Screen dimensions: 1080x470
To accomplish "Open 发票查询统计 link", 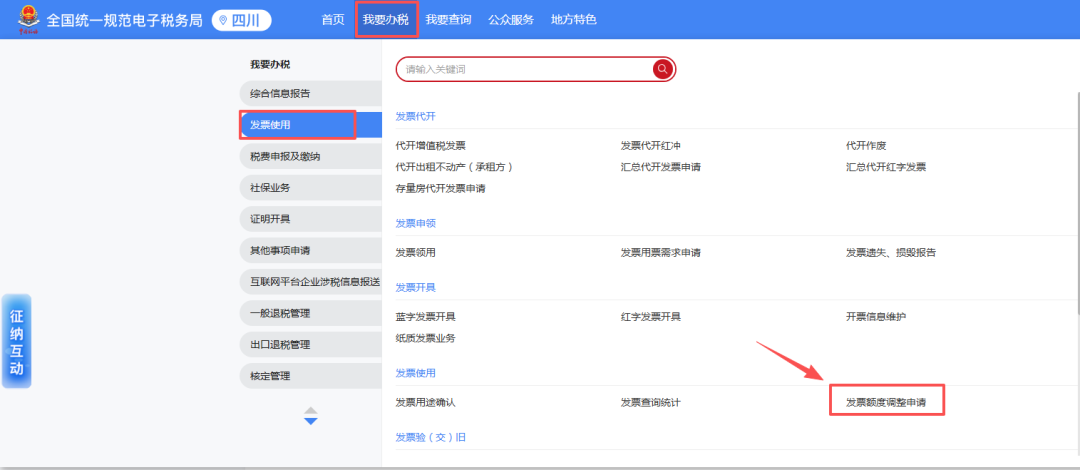I will click(650, 402).
